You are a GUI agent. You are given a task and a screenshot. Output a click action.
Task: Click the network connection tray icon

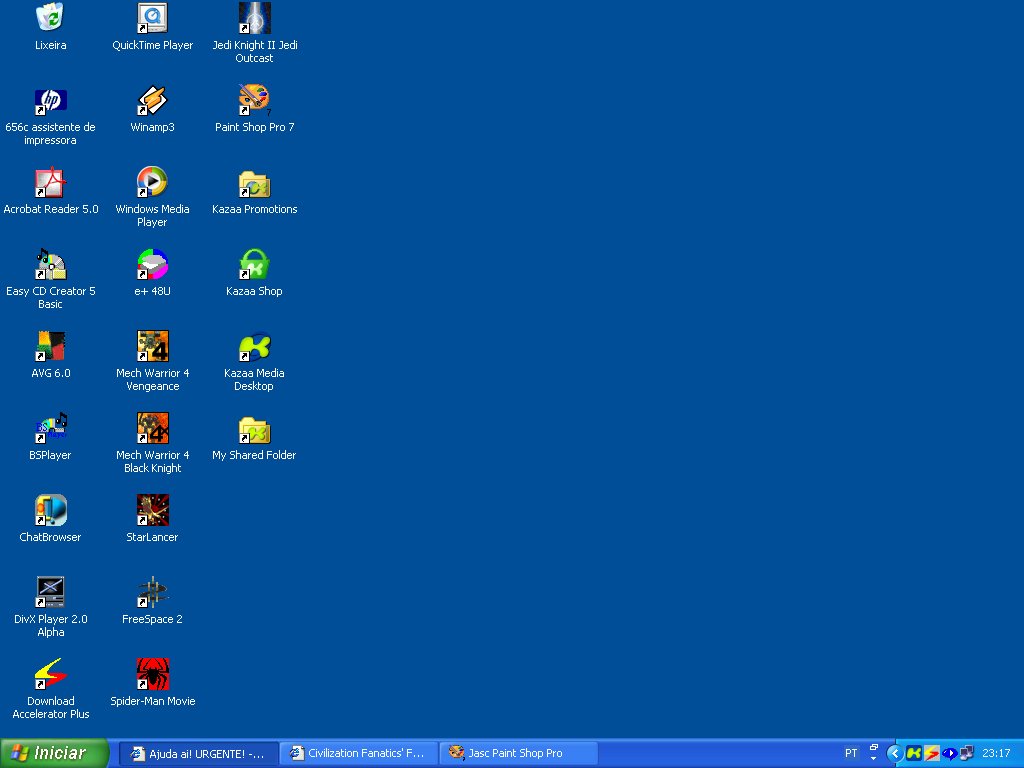coord(967,754)
